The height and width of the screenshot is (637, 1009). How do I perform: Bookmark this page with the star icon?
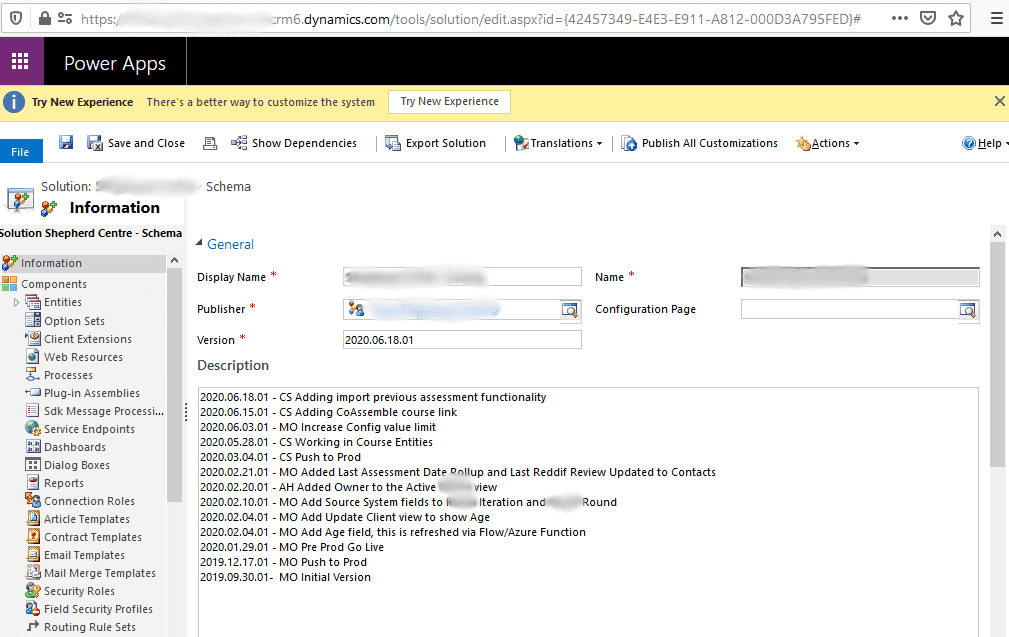[956, 18]
